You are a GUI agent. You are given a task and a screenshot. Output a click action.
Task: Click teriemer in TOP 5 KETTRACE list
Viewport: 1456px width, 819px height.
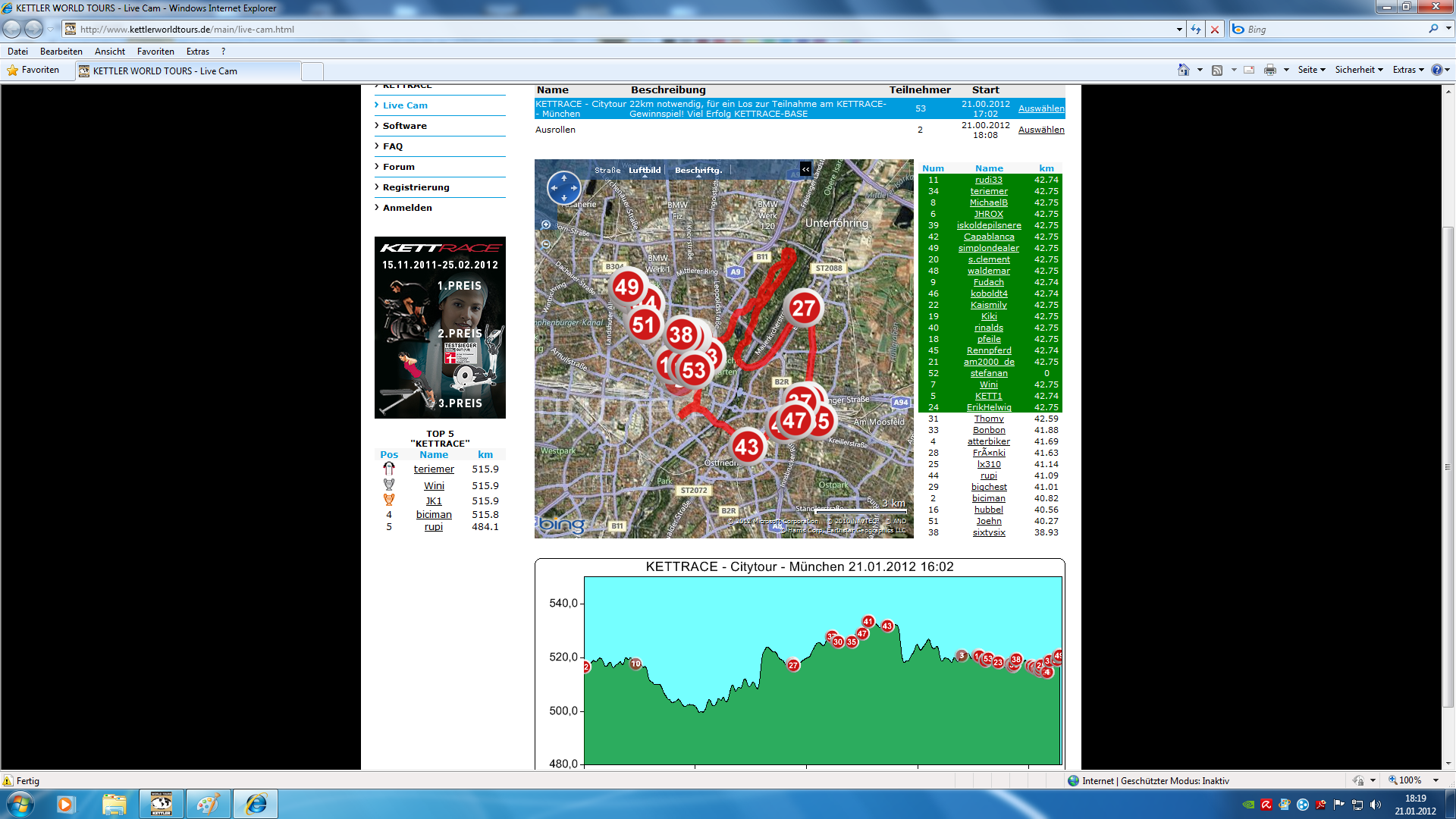[434, 469]
